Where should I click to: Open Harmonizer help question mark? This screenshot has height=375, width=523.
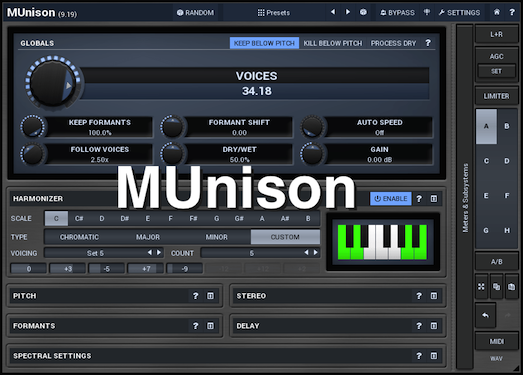click(419, 199)
